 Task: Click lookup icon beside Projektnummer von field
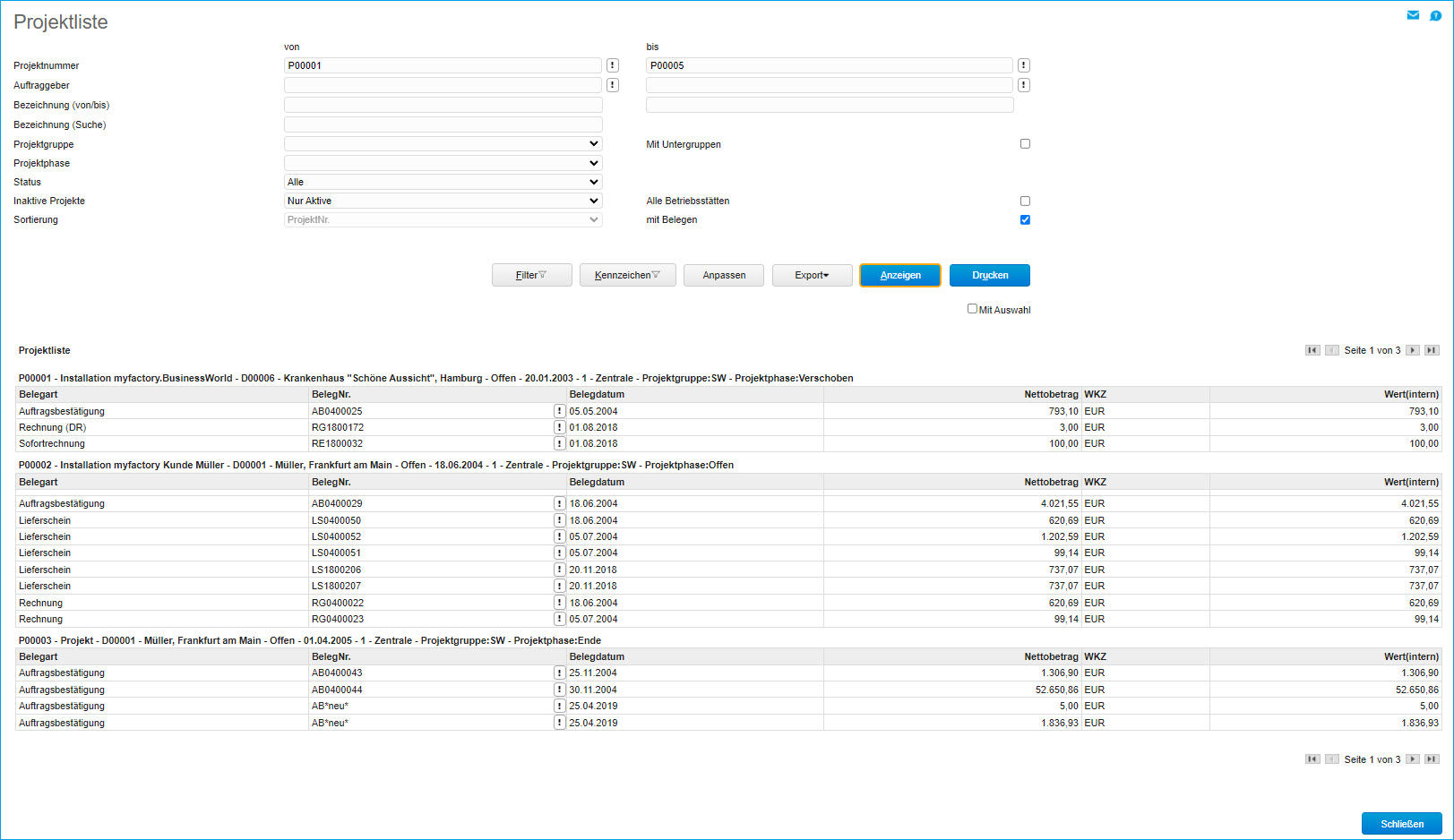pos(613,65)
